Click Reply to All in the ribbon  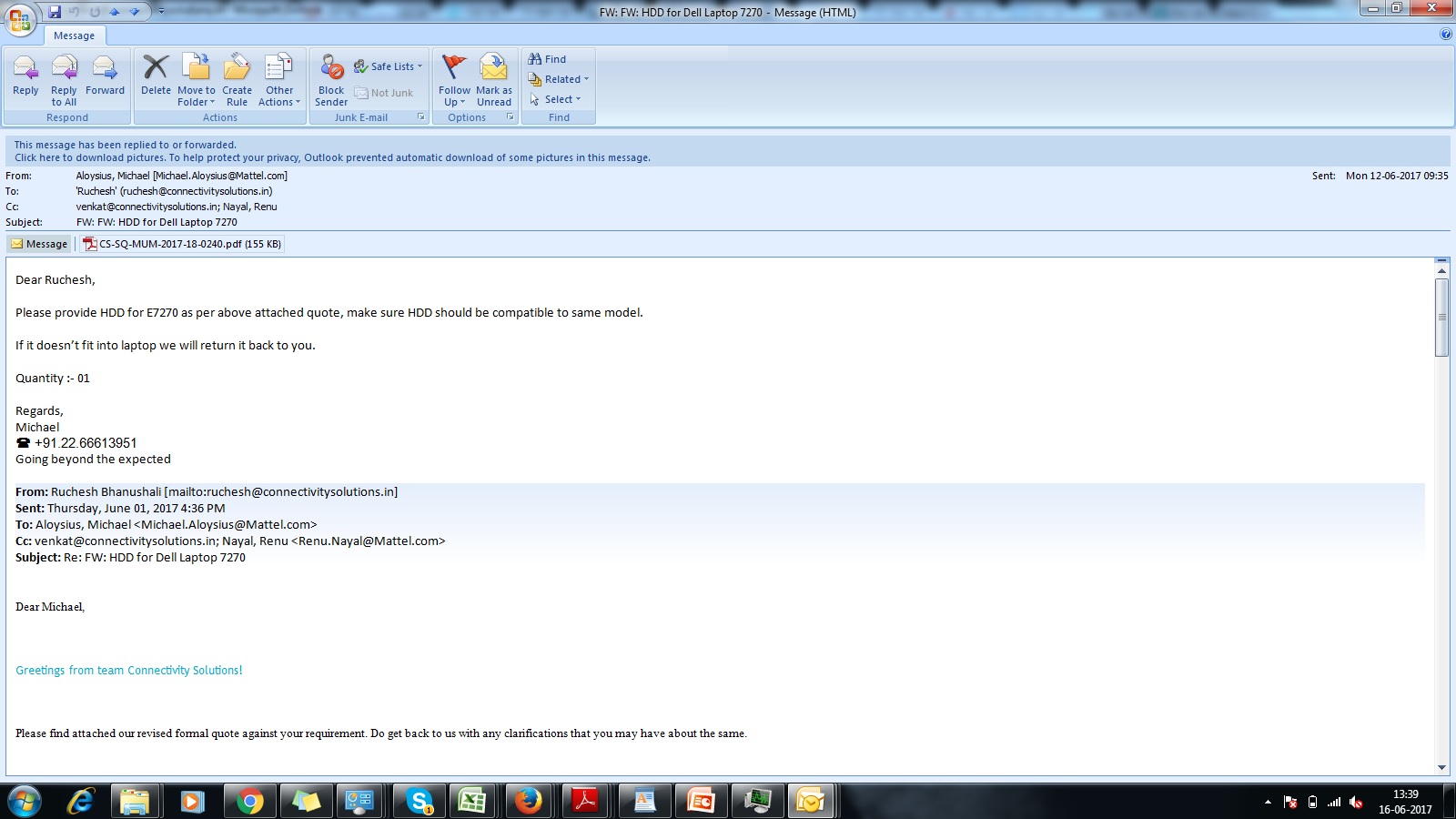(x=64, y=76)
